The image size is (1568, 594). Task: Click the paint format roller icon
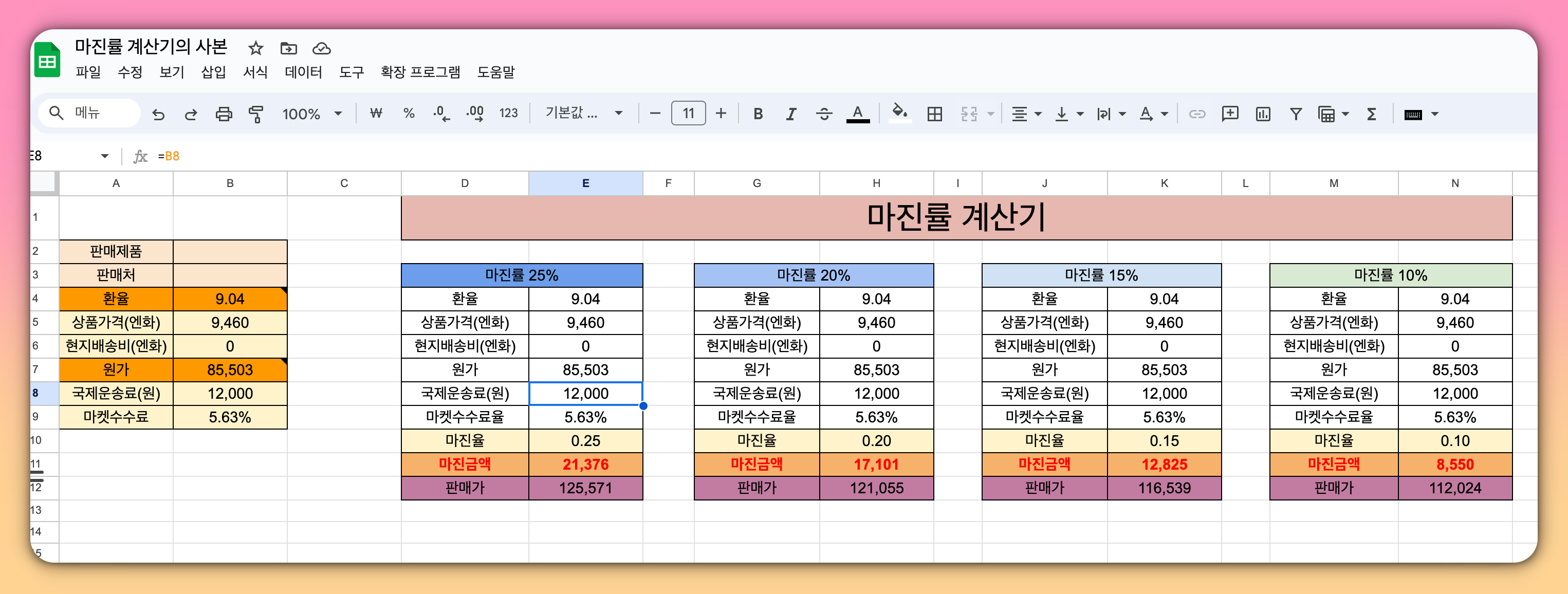256,114
